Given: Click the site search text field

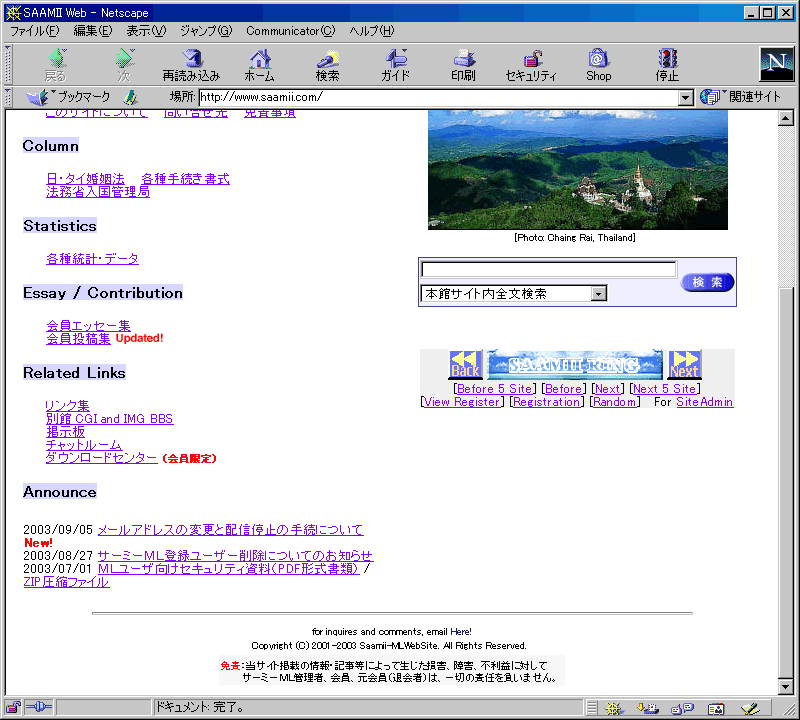Looking at the screenshot, I should (x=549, y=269).
